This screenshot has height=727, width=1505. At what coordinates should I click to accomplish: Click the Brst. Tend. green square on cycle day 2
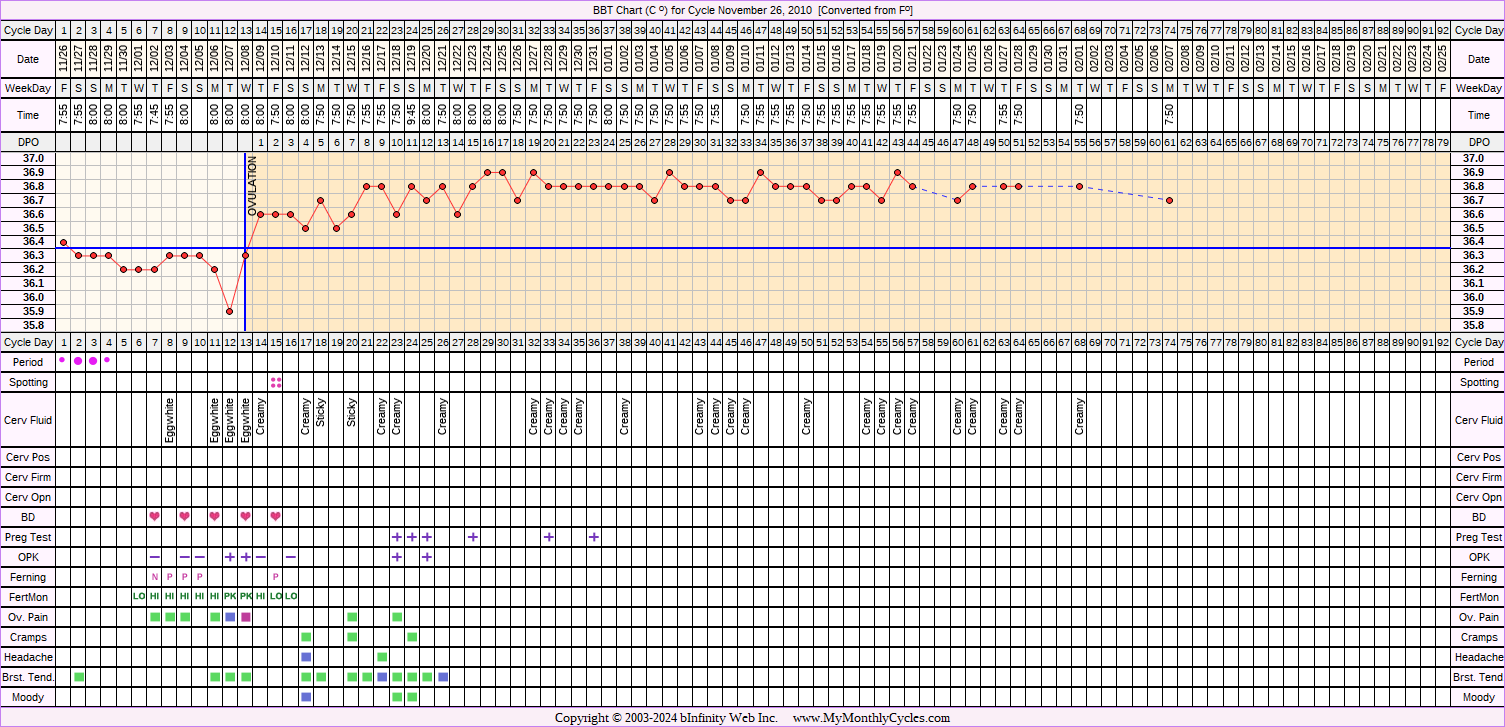[x=79, y=677]
